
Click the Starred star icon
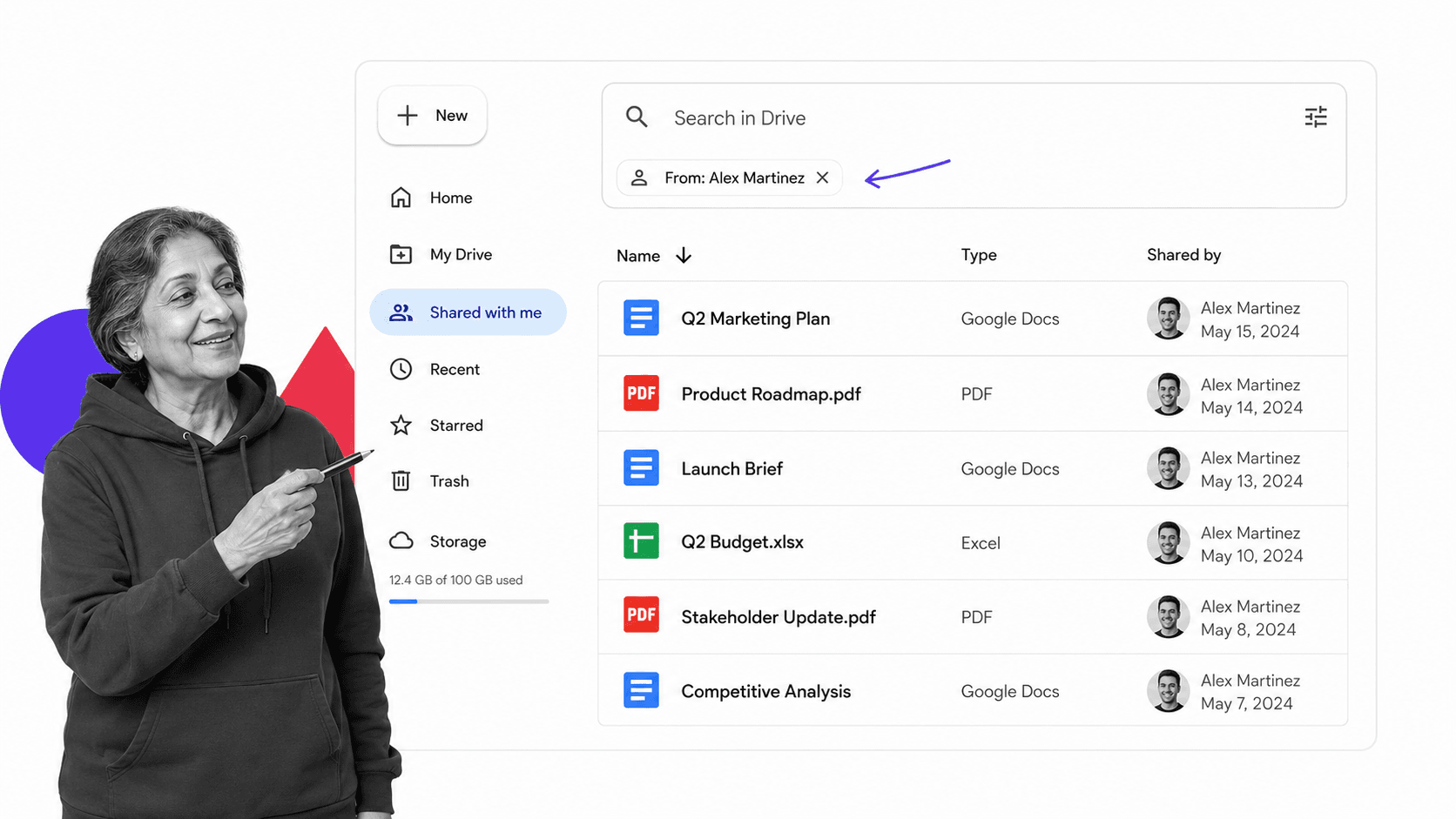click(x=401, y=425)
